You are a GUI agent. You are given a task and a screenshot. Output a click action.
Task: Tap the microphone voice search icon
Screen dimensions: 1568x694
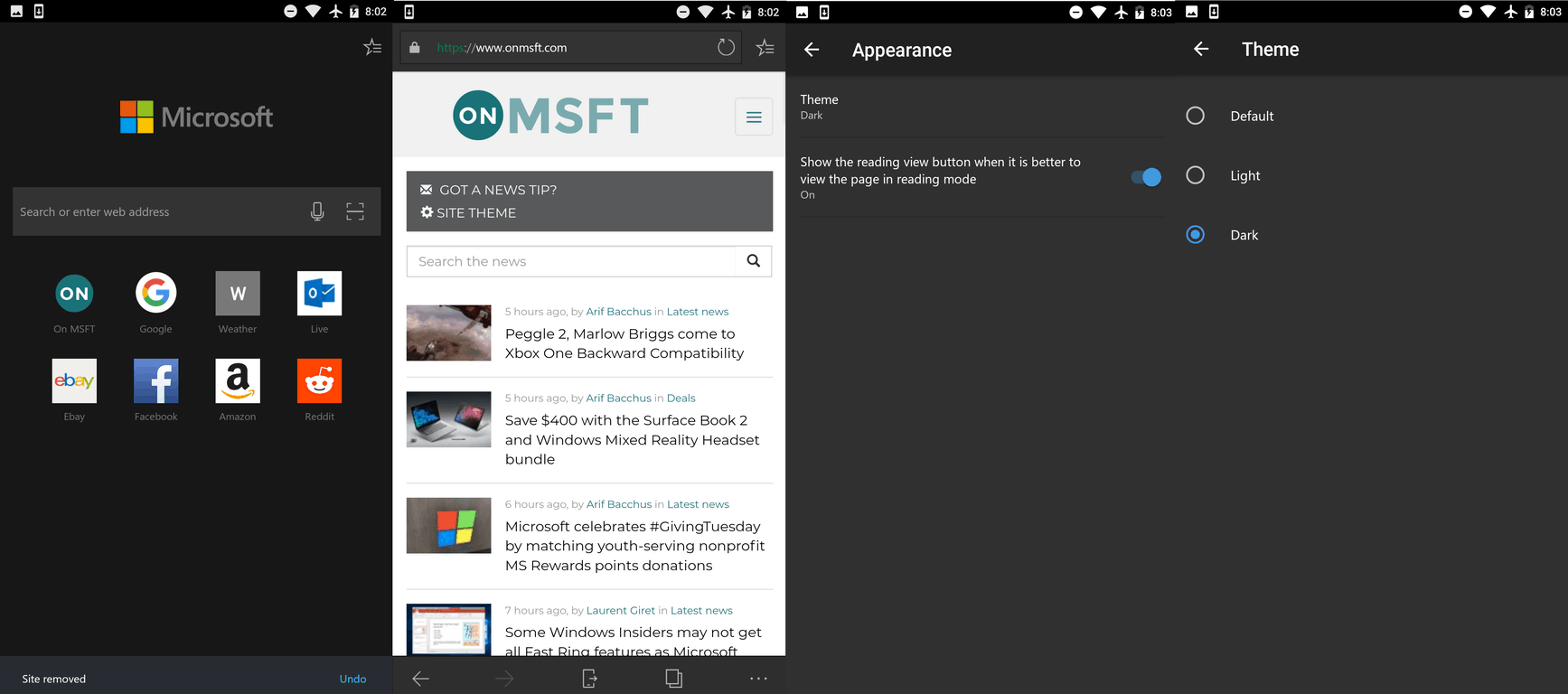coord(317,211)
